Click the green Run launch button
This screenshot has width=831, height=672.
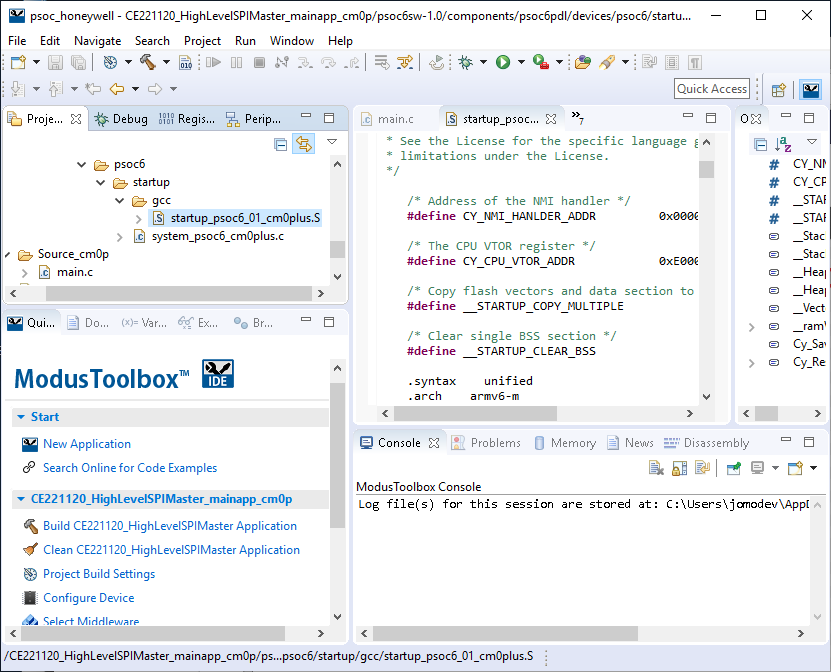coord(503,62)
